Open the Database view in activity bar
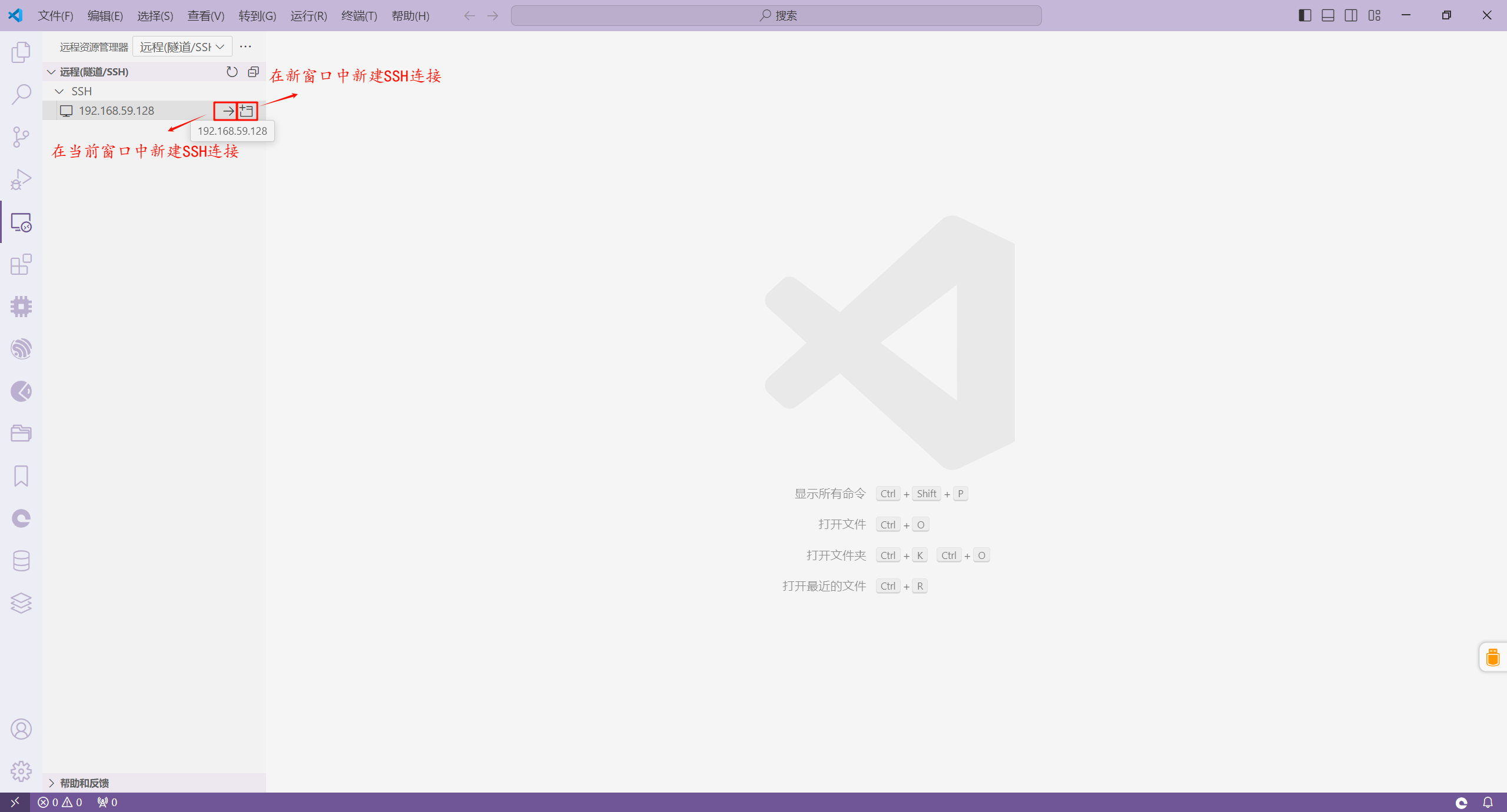Screen dimensions: 1507x812 tap(21, 561)
